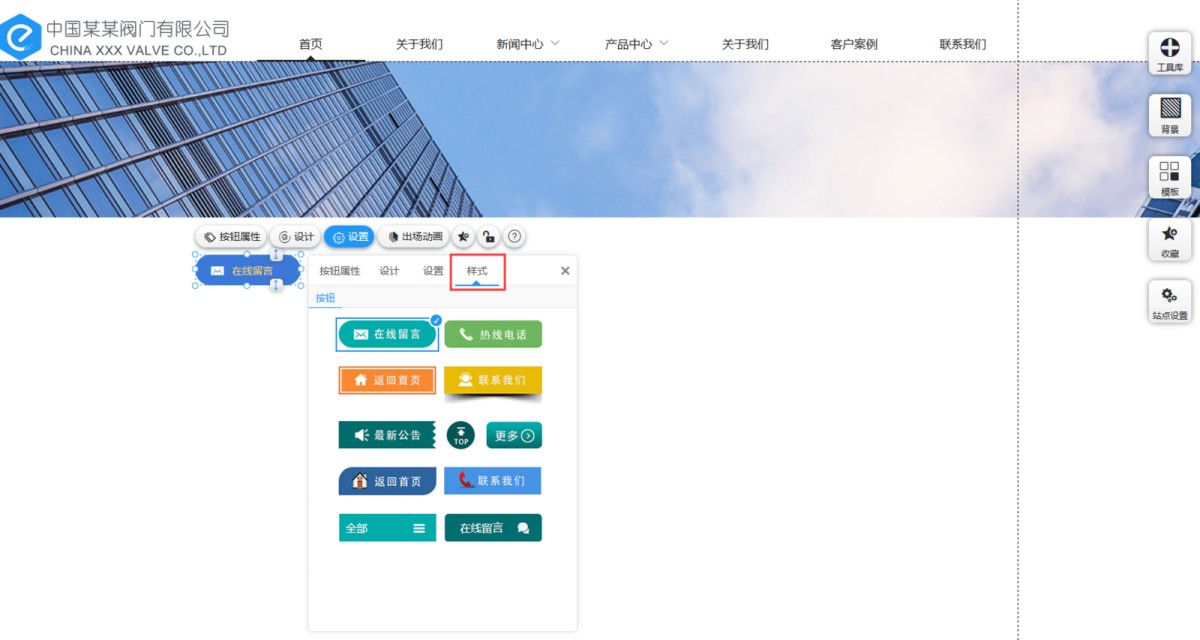Viewport: 1200px width, 640px height.
Task: Click the 按钮属性 toolbar button
Action: click(232, 237)
